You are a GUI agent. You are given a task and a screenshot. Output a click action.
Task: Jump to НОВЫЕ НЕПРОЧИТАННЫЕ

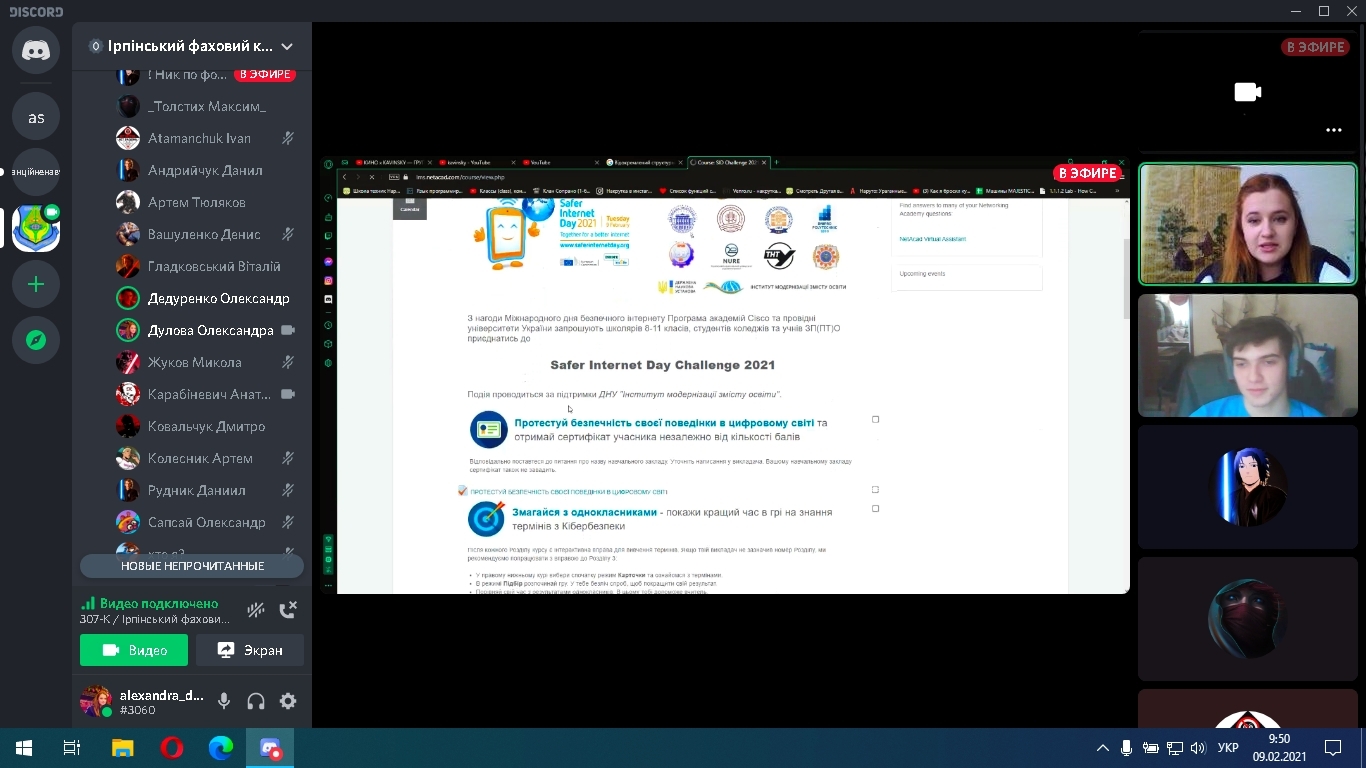[192, 566]
